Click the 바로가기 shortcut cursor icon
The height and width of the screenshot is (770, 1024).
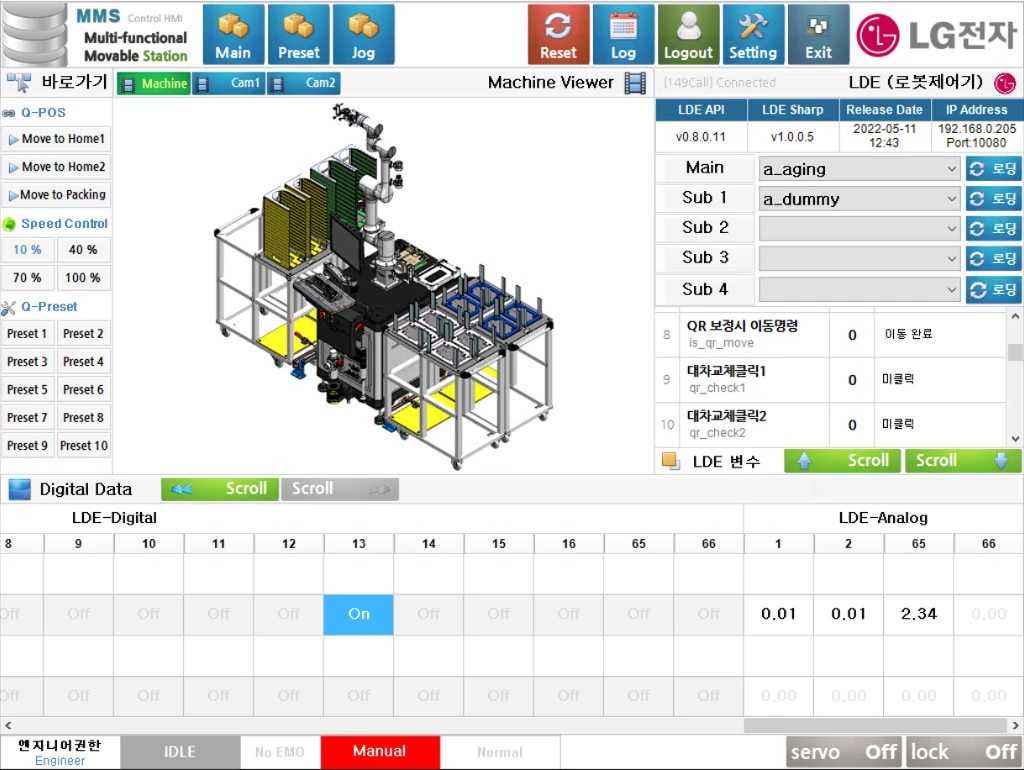coord(18,83)
